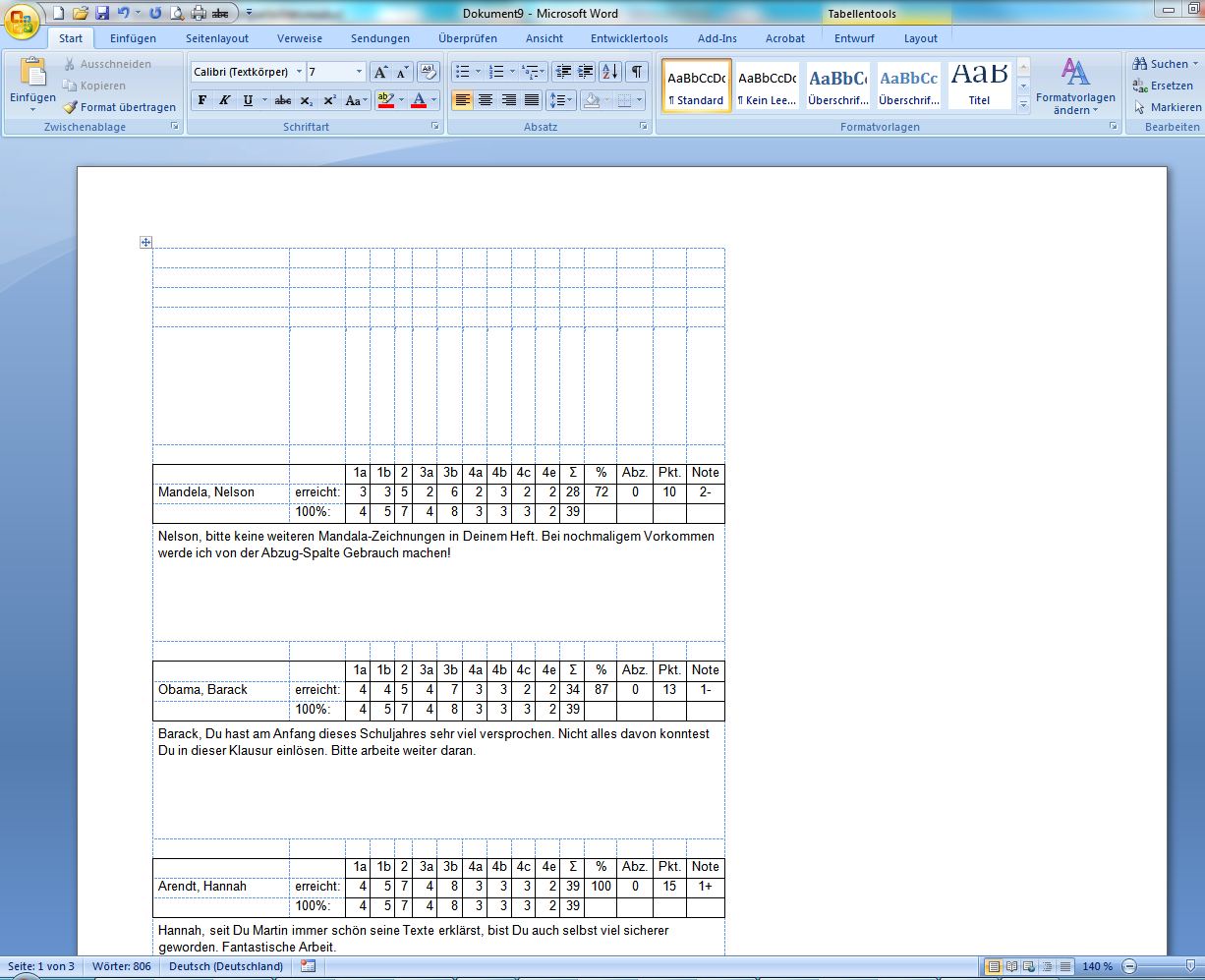Open the change case Aa dropdown
The width and height of the screenshot is (1205, 980).
[x=357, y=100]
